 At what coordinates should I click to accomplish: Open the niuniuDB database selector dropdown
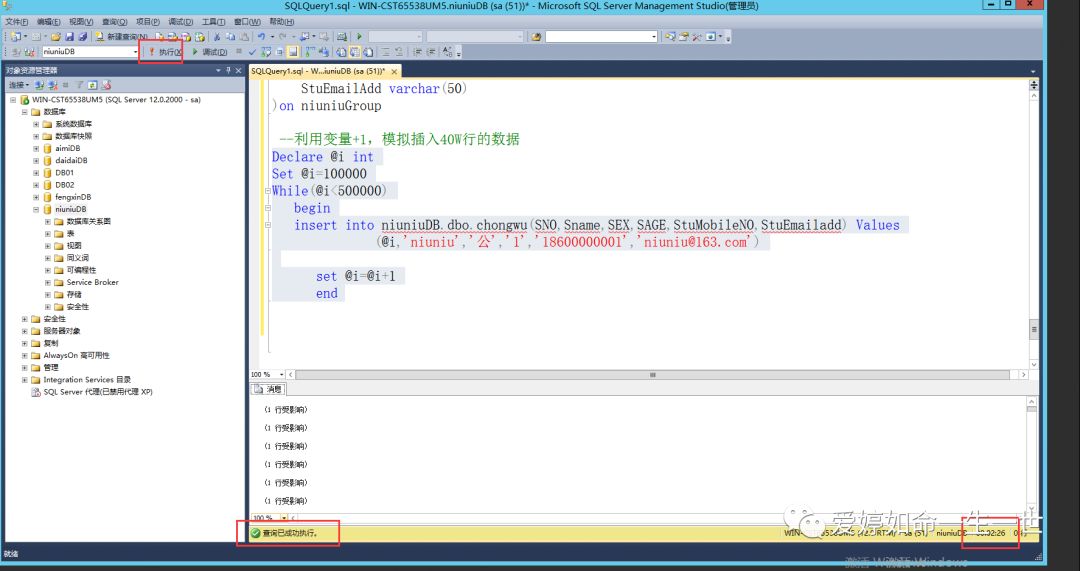(x=135, y=52)
